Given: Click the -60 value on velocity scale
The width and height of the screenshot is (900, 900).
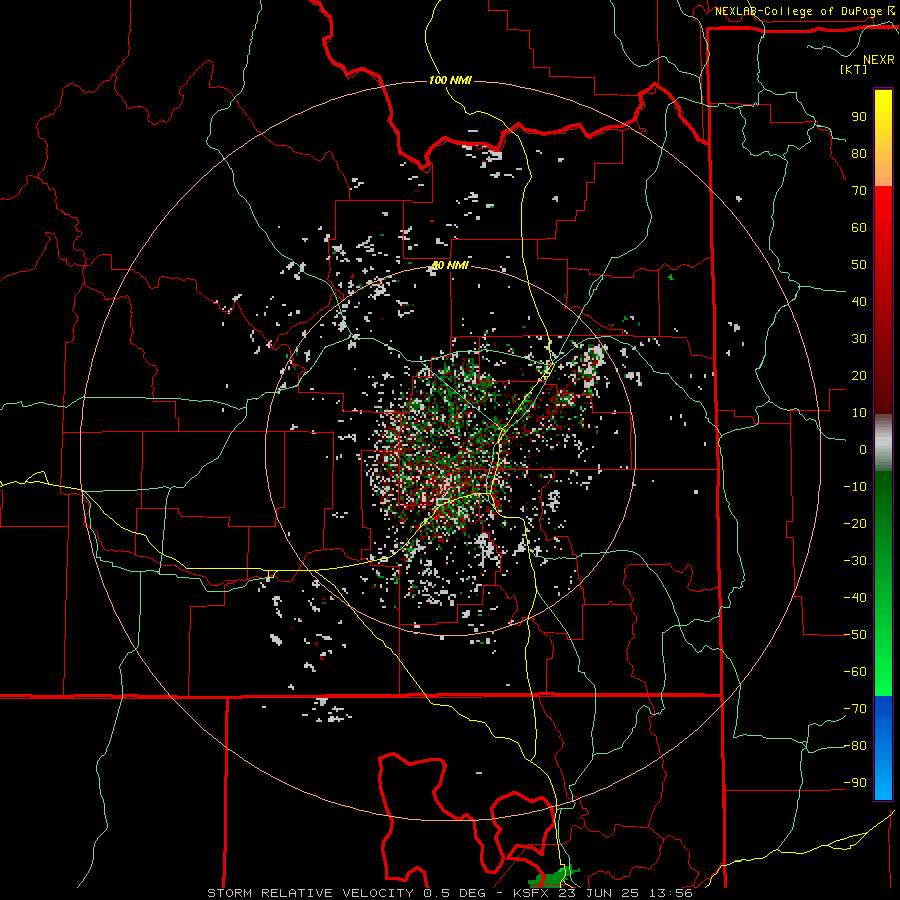Looking at the screenshot, I should (x=855, y=672).
